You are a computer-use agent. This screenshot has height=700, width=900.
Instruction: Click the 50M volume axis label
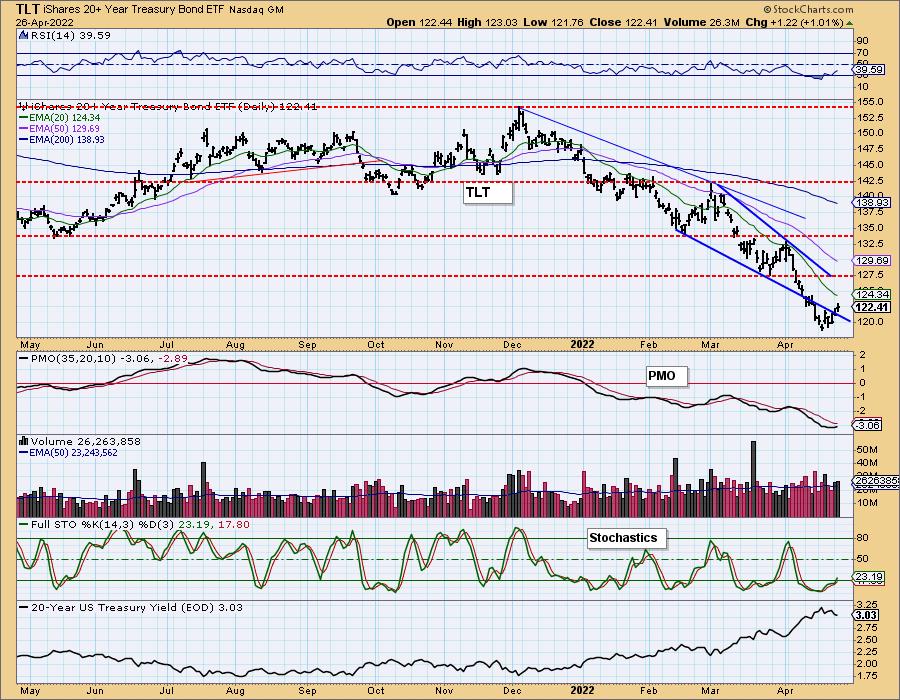tap(867, 449)
